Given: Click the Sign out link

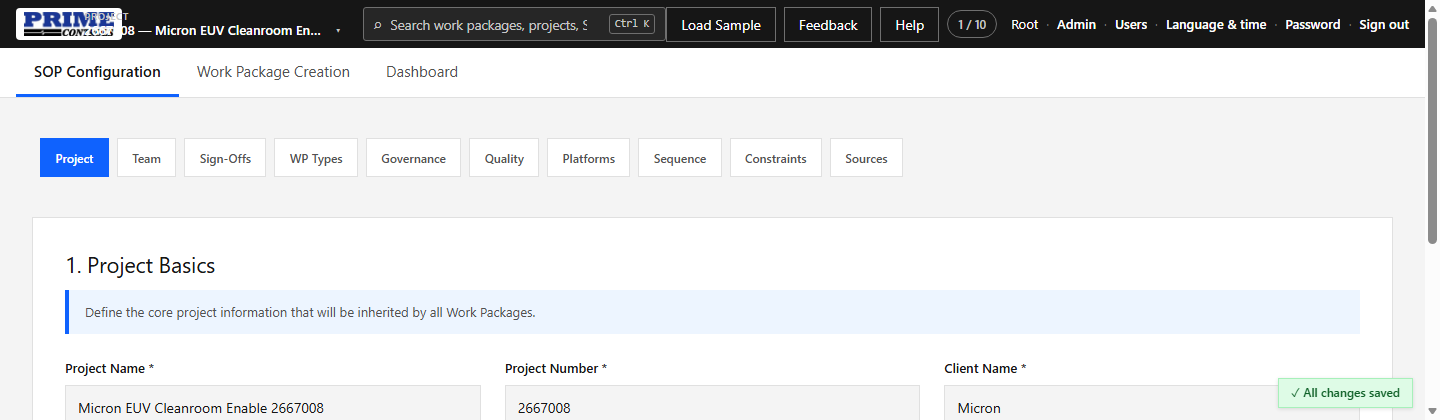Looking at the screenshot, I should point(1384,25).
